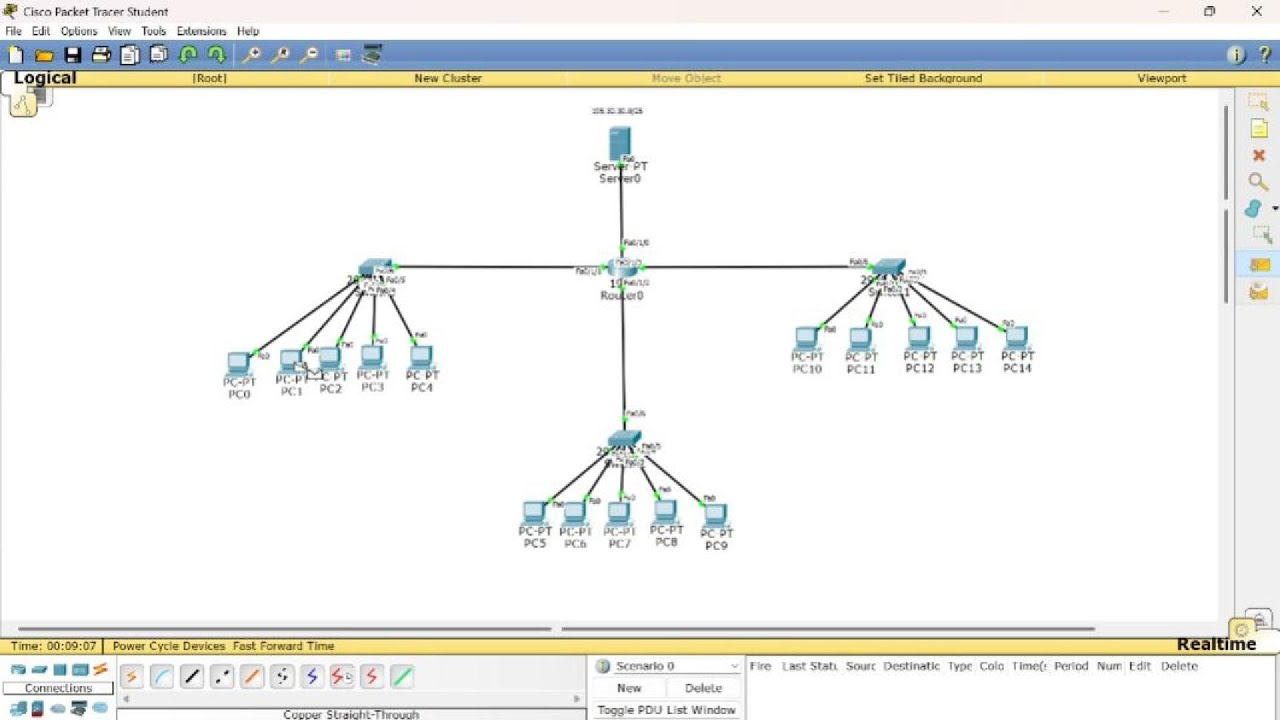Open the File menu

13,31
